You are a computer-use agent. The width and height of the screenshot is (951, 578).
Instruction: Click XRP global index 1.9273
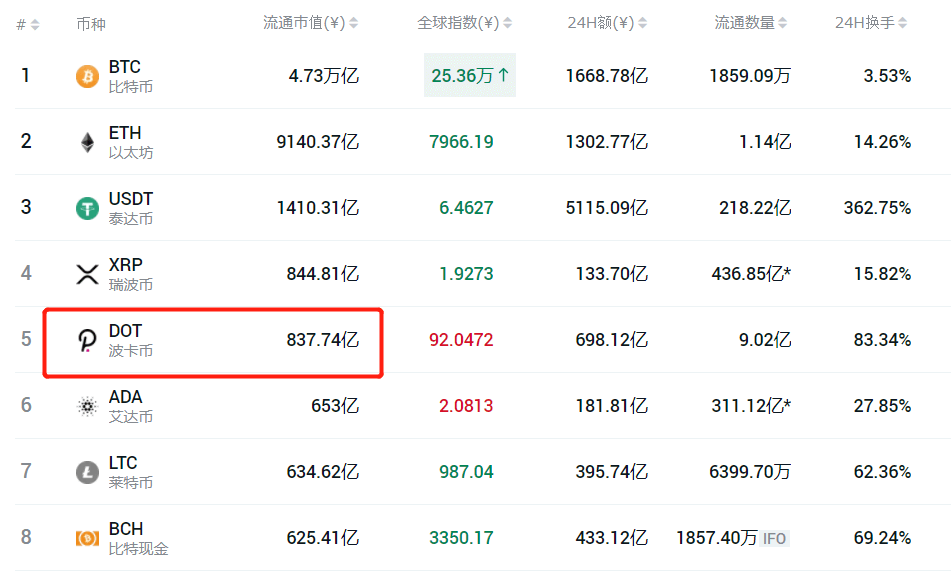(x=466, y=274)
